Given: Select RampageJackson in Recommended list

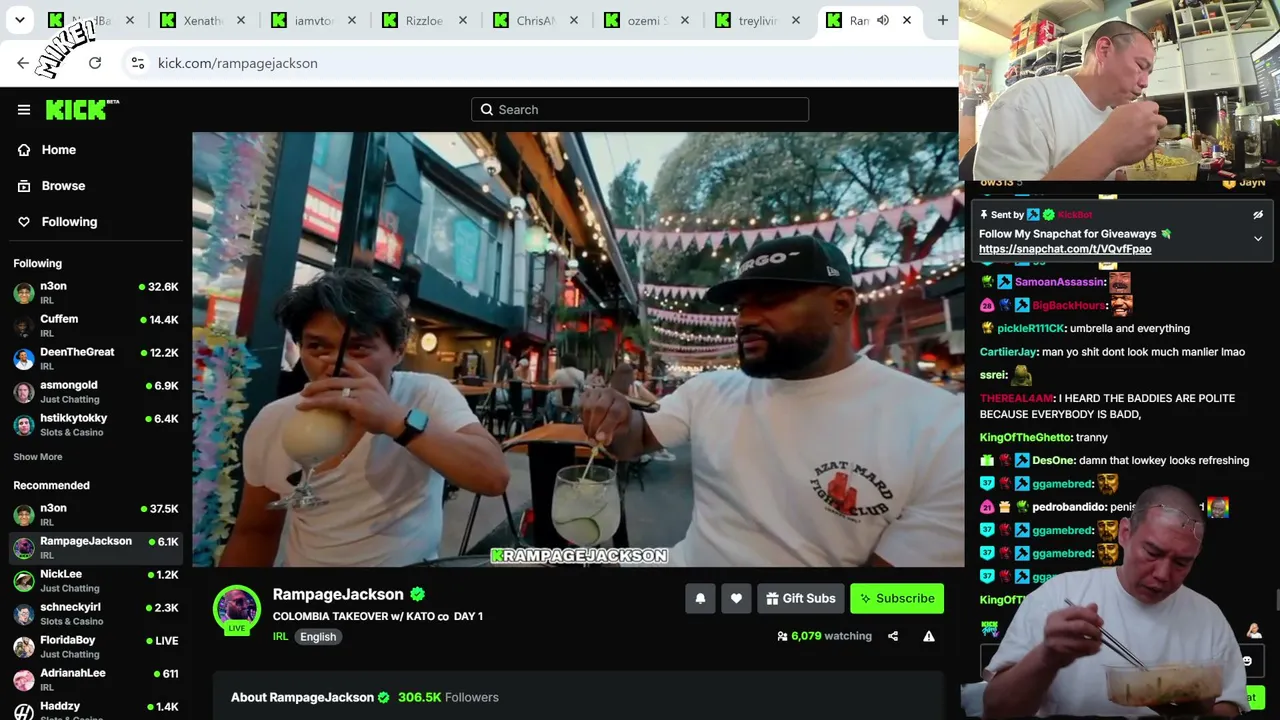Looking at the screenshot, I should 96,548.
